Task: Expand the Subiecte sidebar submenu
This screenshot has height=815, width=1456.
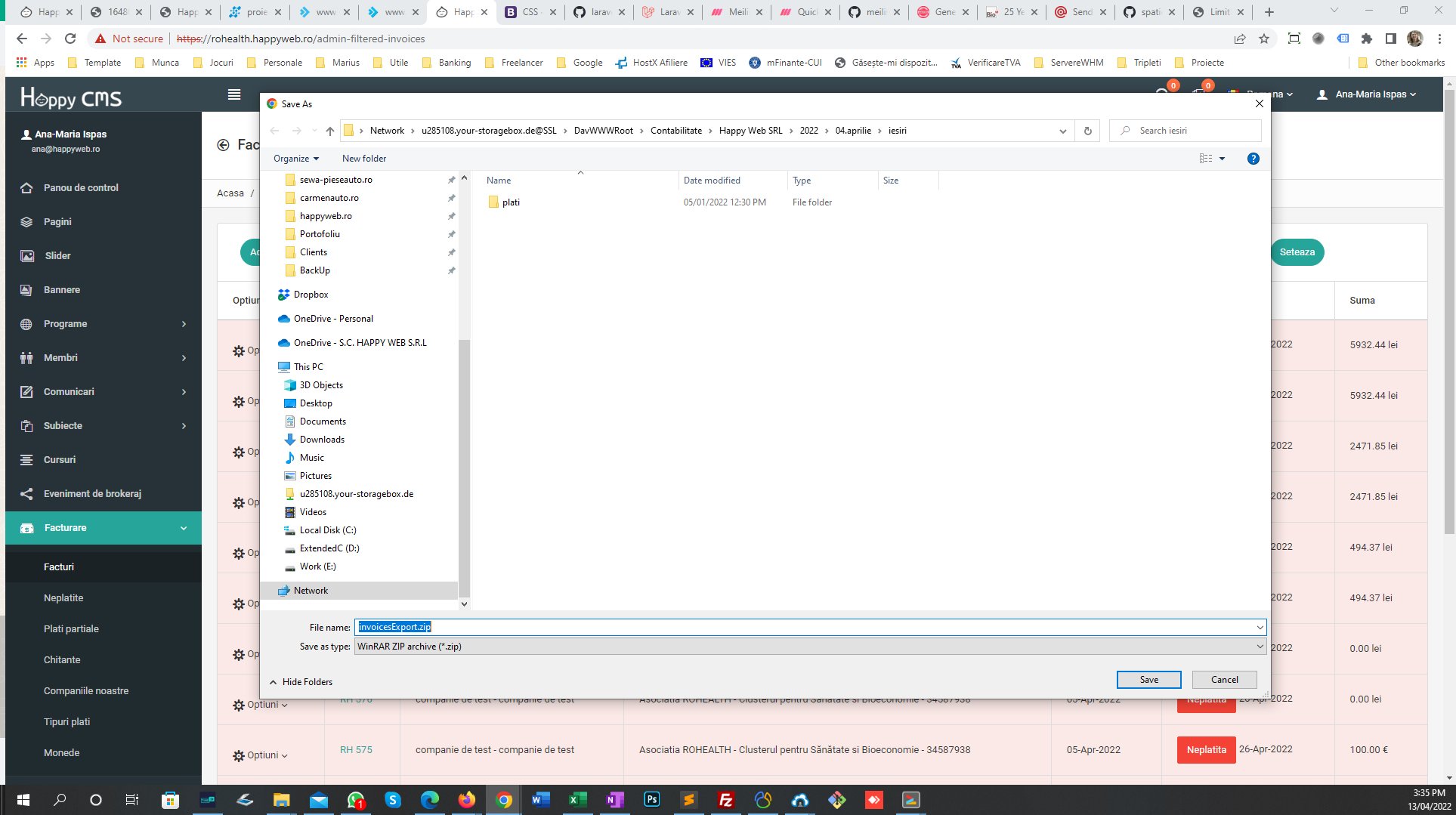Action: [x=104, y=426]
